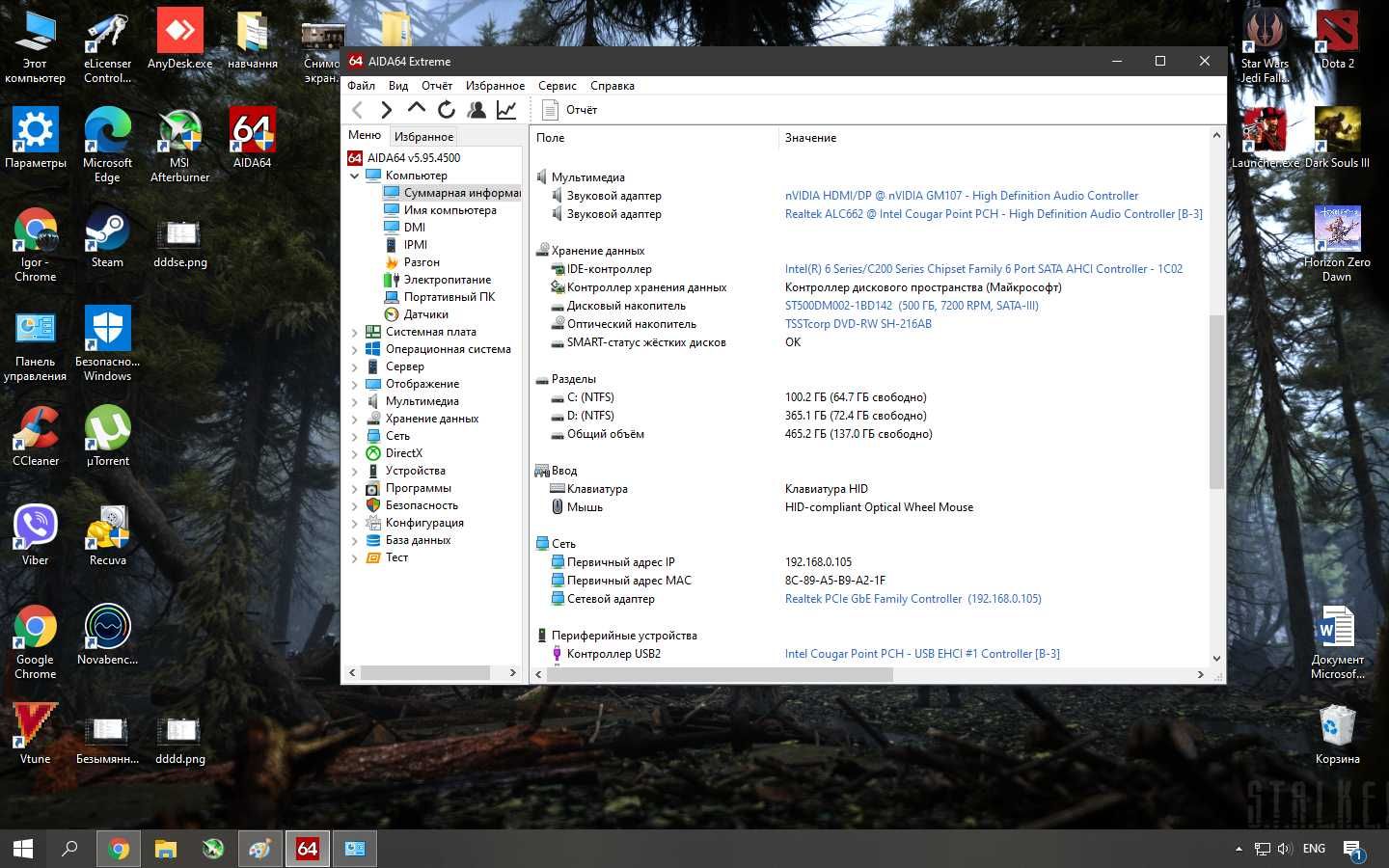The image size is (1389, 868).
Task: Click the Forward arrow in AIDA64 toolbar
Action: point(387,110)
